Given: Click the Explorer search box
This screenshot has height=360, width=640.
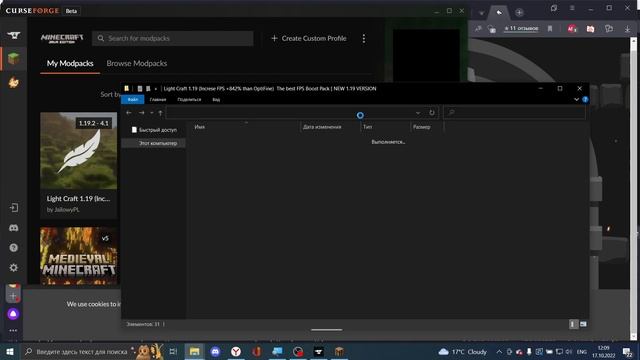Looking at the screenshot, I should (514, 112).
